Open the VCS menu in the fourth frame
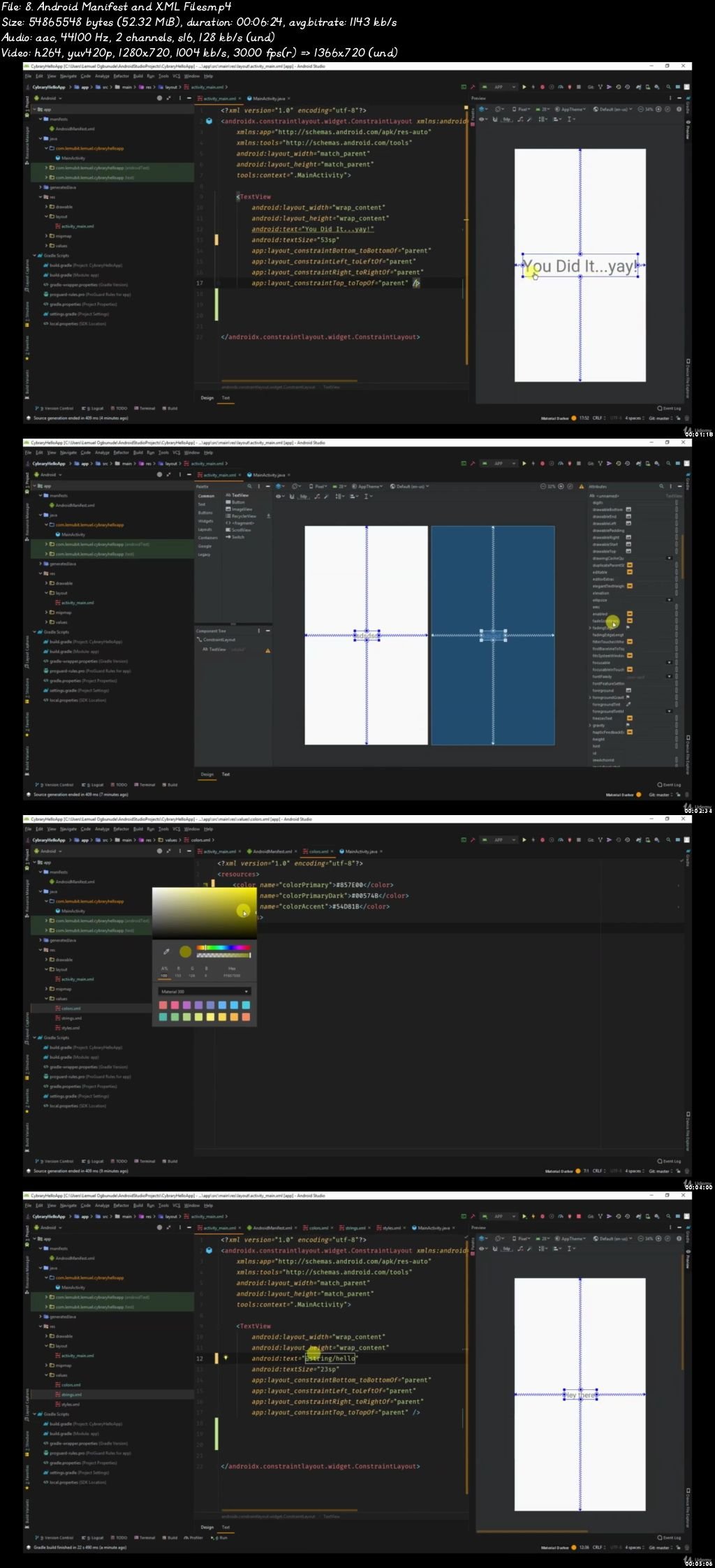 tap(177, 1206)
